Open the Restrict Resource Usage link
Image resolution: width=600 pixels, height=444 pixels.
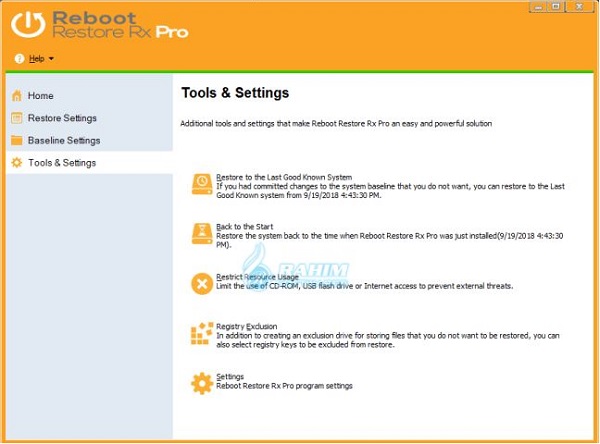pyautogui.click(x=257, y=277)
